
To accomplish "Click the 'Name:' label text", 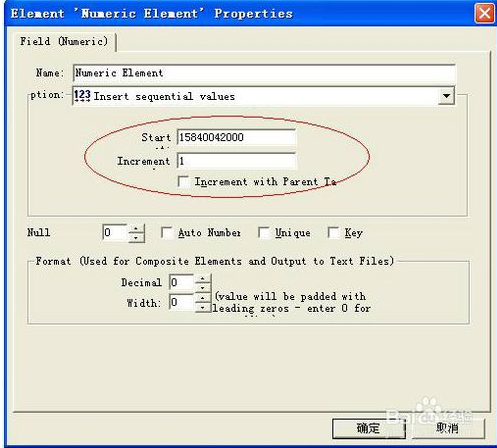I will [50, 73].
